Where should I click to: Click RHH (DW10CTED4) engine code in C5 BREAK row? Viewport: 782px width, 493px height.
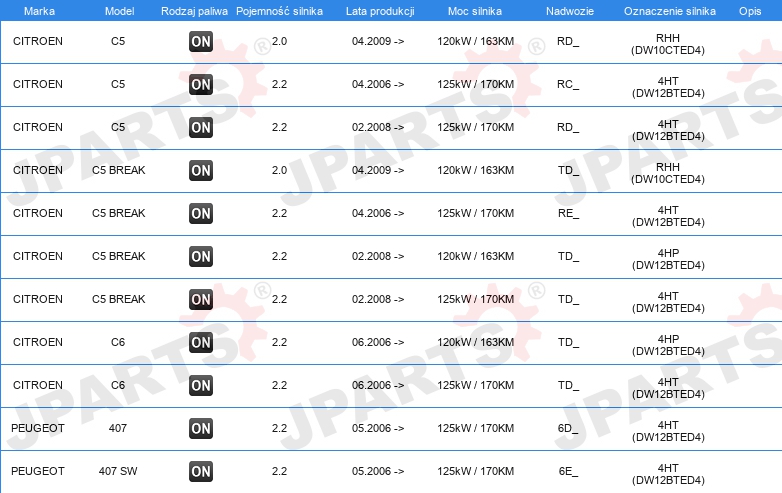668,173
